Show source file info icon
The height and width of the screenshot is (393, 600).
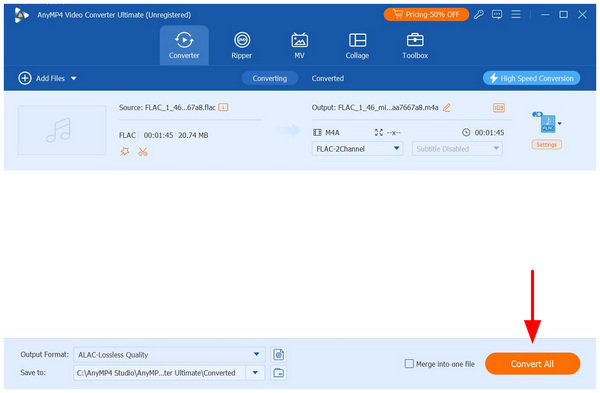point(223,108)
